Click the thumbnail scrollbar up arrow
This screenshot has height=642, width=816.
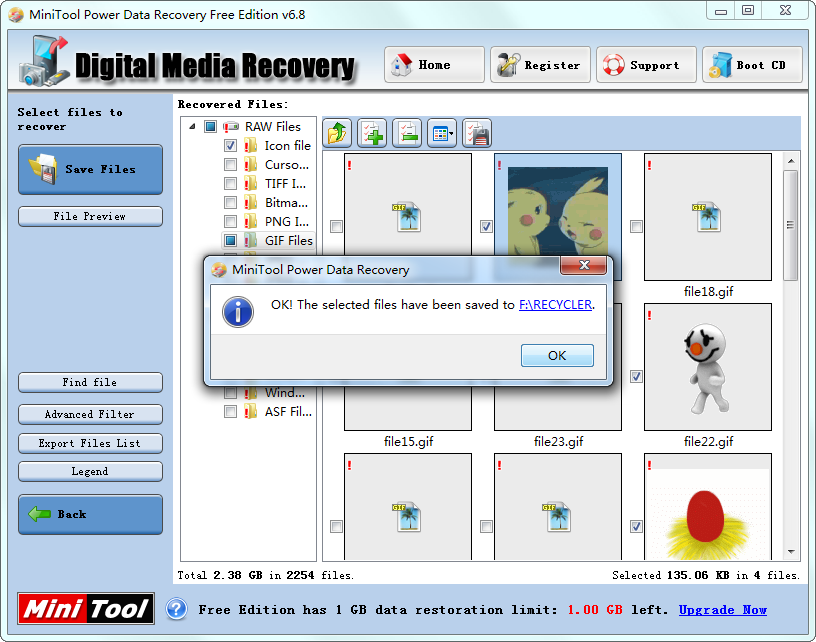pos(791,161)
